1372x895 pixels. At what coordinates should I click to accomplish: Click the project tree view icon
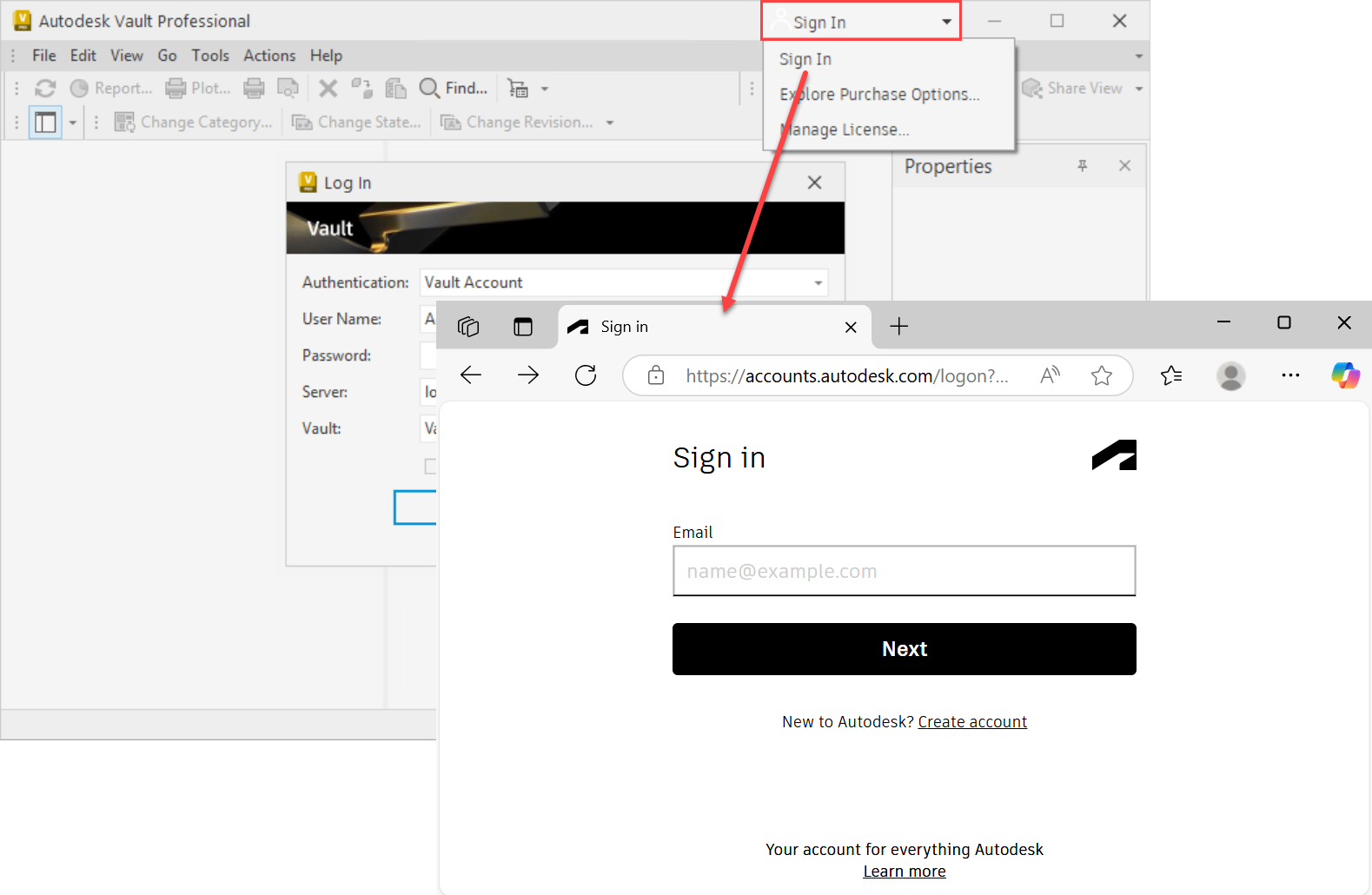pos(518,89)
